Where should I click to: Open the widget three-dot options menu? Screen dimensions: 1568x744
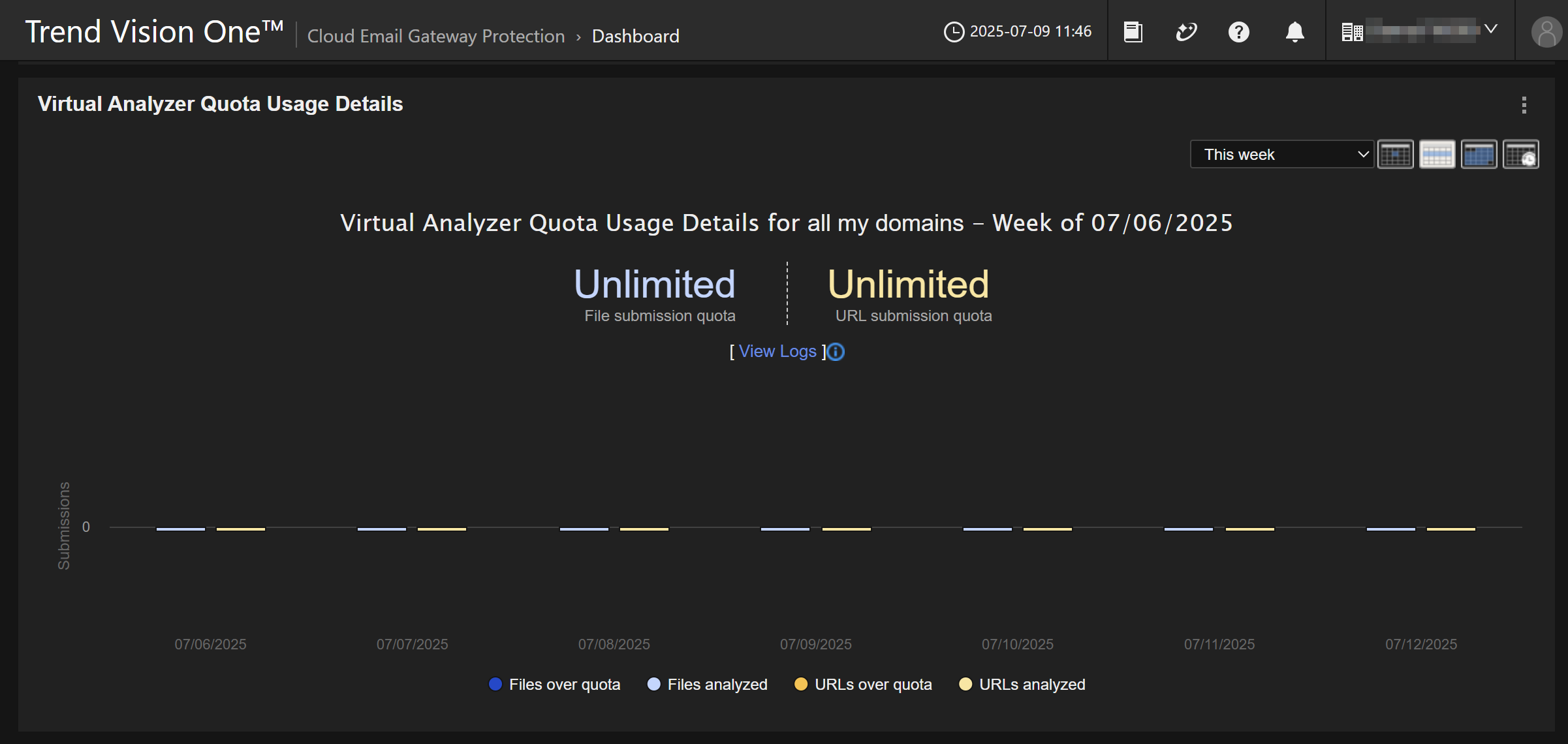(x=1524, y=105)
